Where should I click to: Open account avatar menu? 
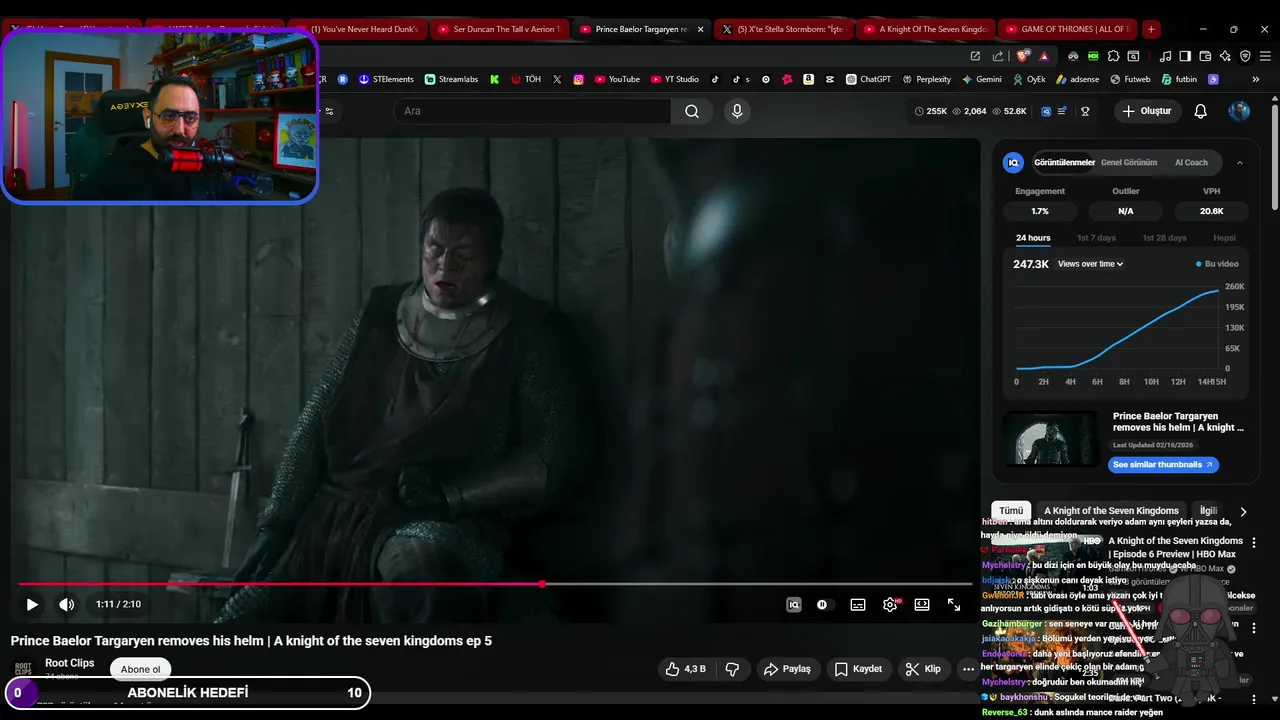[x=1239, y=111]
